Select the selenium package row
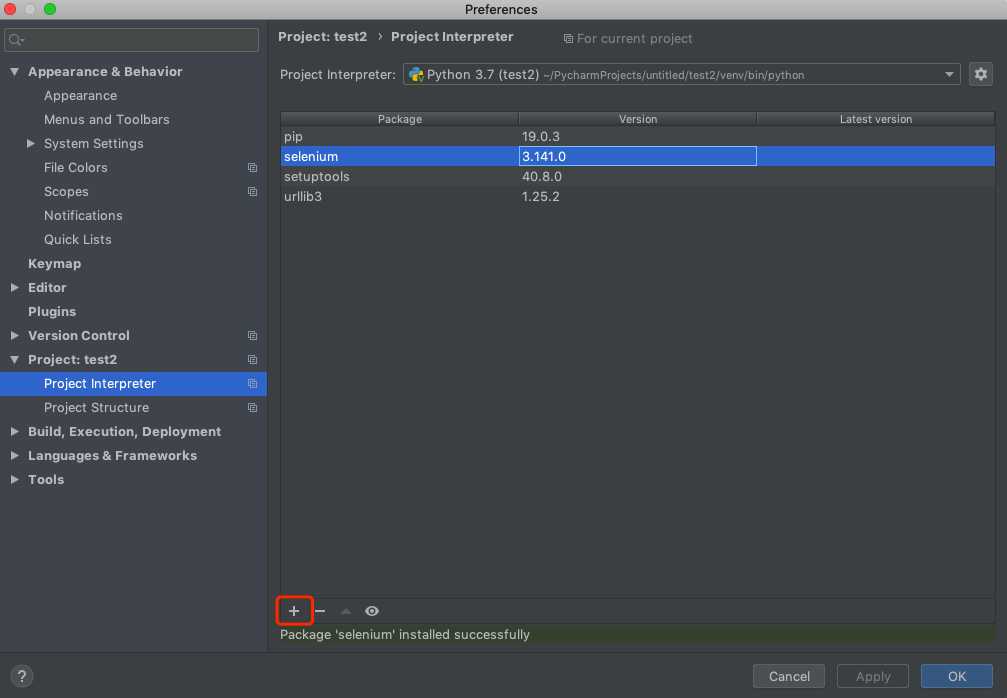This screenshot has width=1007, height=698. 638,156
